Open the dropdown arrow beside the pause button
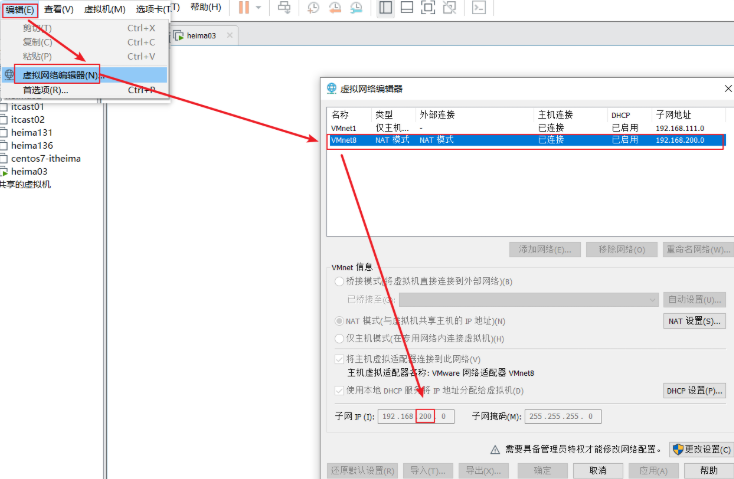This screenshot has height=479, width=734. [258, 8]
